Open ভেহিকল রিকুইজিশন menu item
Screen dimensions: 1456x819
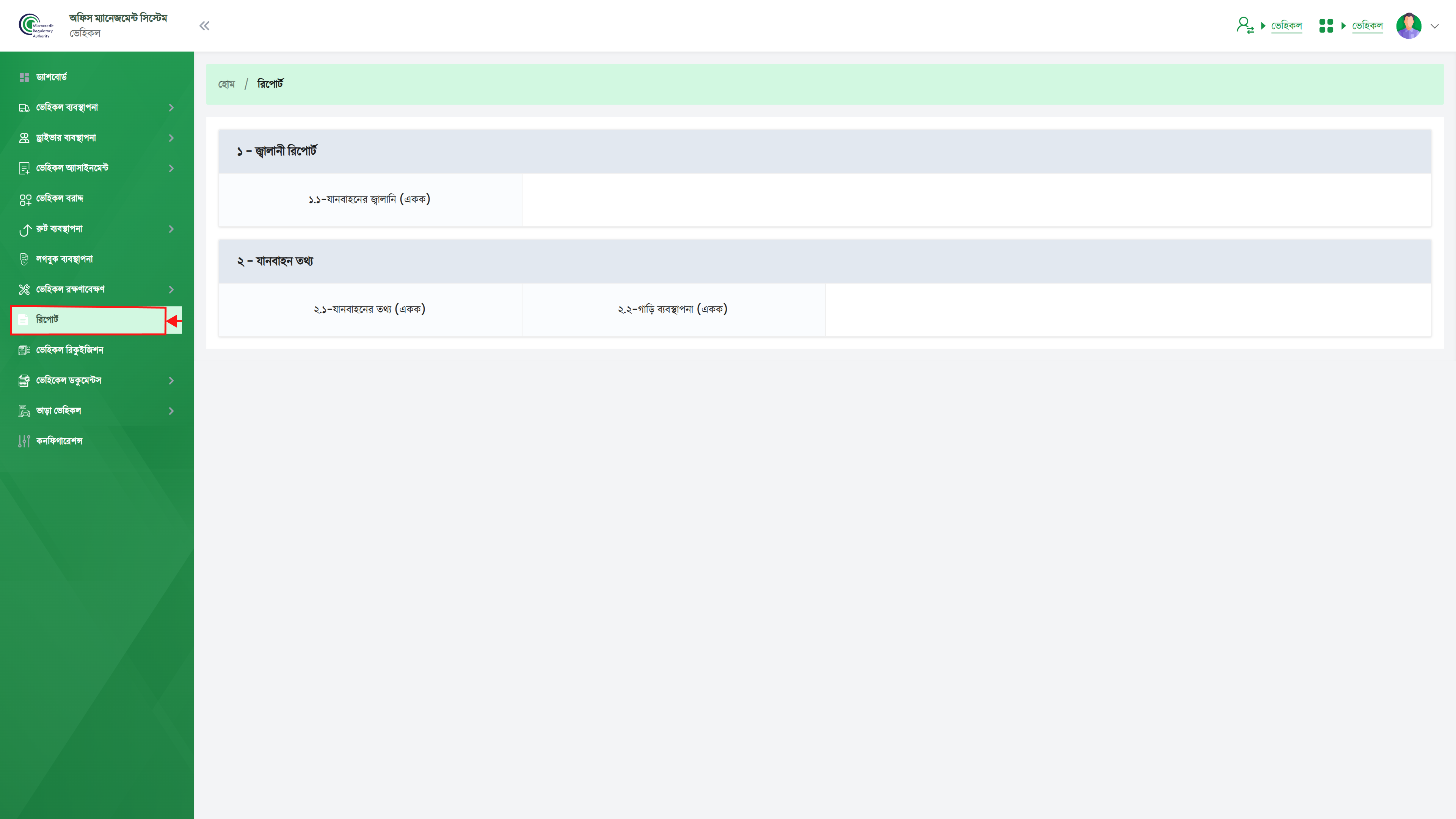pyautogui.click(x=97, y=350)
